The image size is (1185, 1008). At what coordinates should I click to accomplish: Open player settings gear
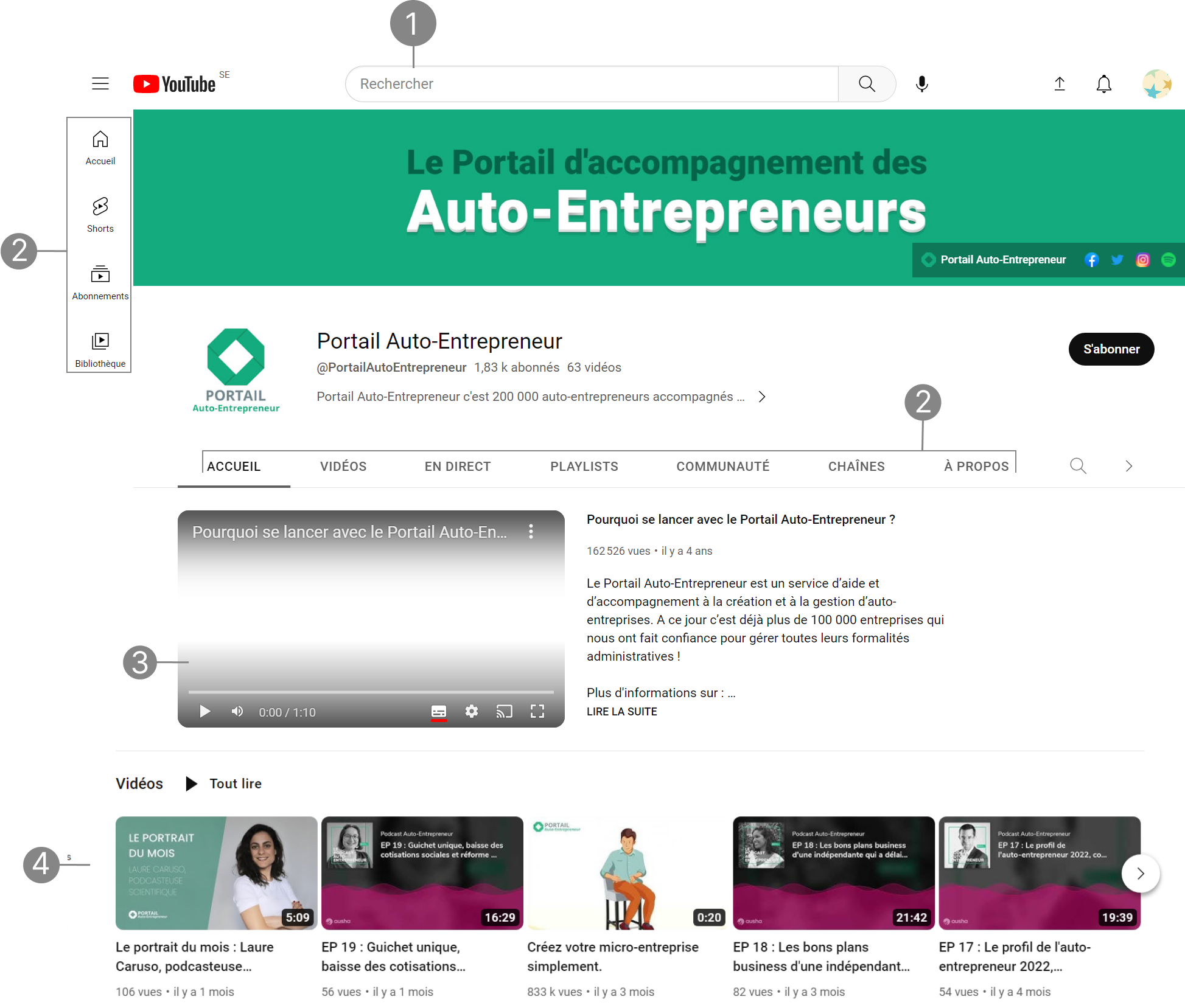(x=472, y=712)
